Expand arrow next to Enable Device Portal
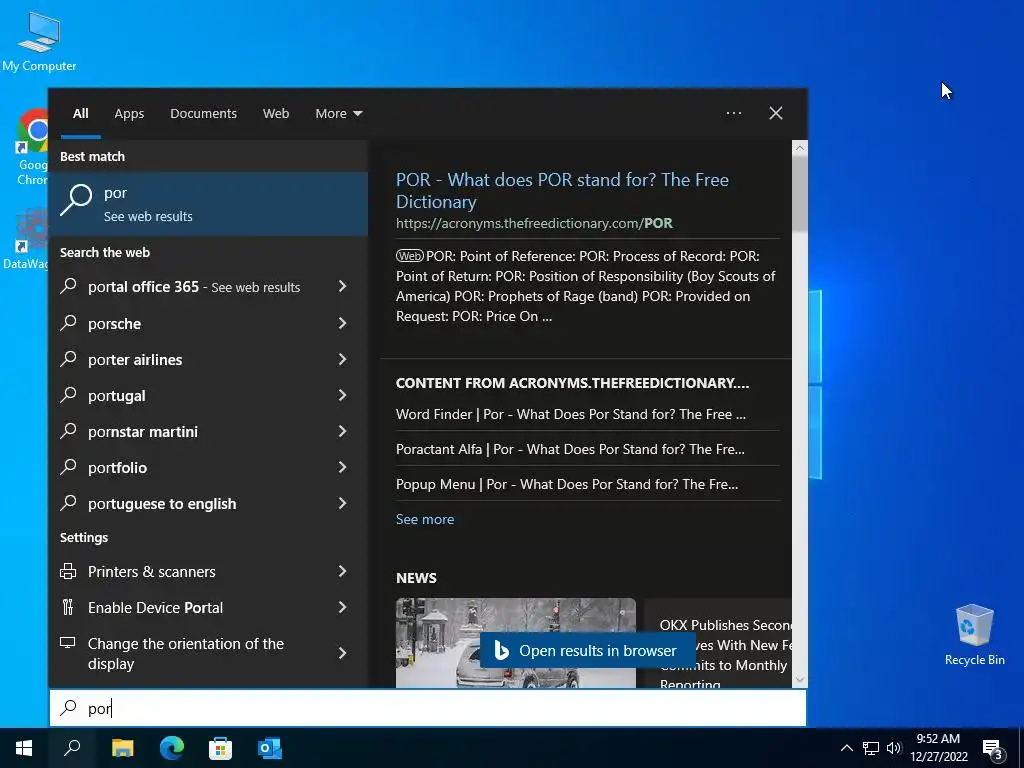This screenshot has width=1024, height=768. pos(342,607)
